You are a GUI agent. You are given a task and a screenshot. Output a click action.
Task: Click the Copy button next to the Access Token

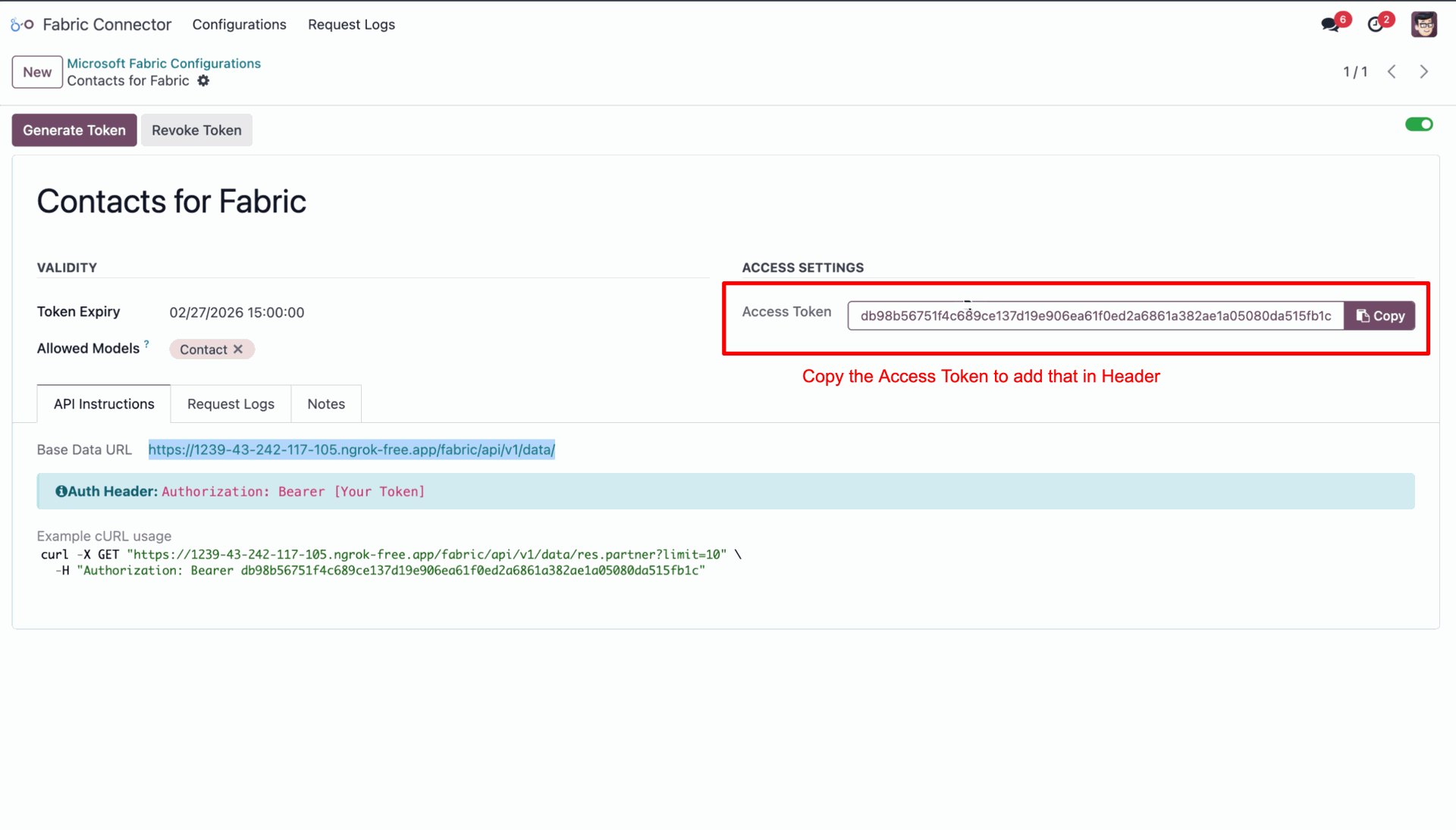pos(1379,316)
